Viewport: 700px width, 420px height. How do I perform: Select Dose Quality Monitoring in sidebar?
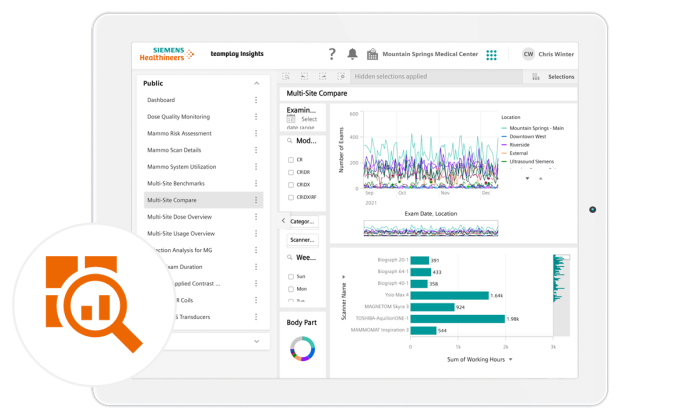pyautogui.click(x=178, y=117)
